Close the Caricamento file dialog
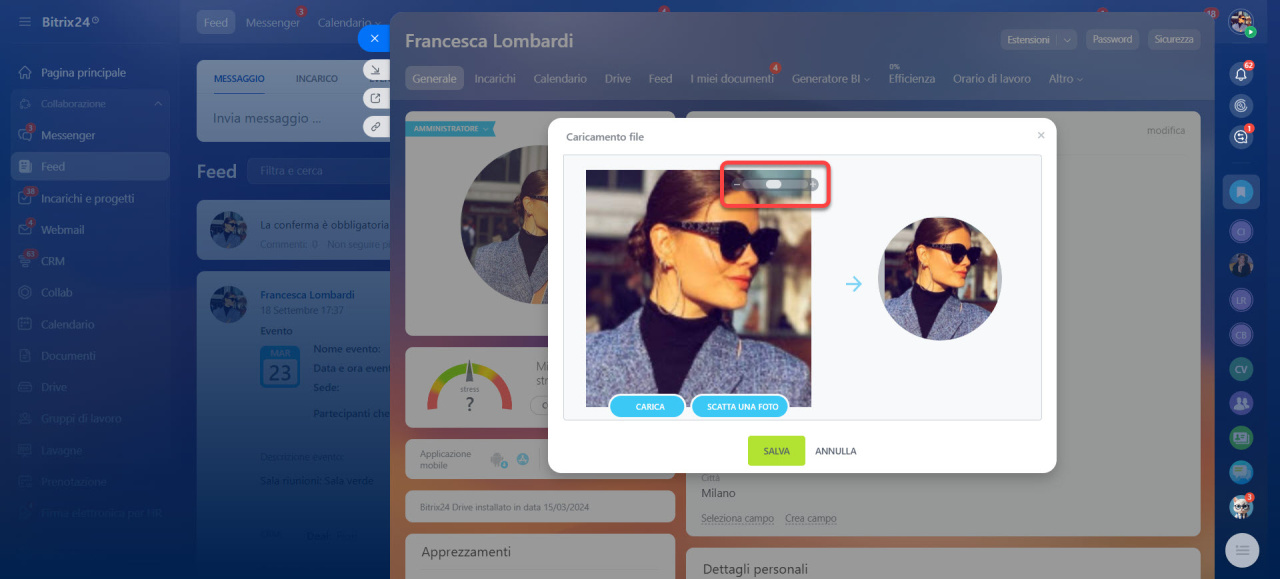 click(x=1041, y=135)
